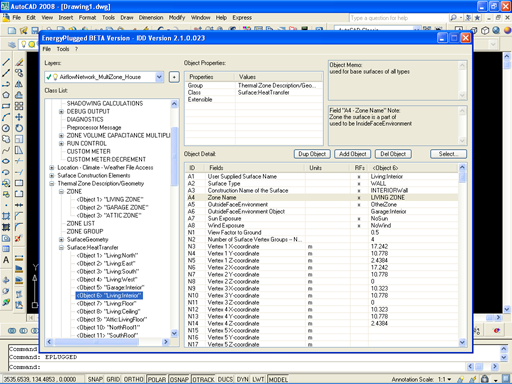This screenshot has width=512, height=384.
Task: Click the MODEL button in status bar
Action: click(278, 379)
